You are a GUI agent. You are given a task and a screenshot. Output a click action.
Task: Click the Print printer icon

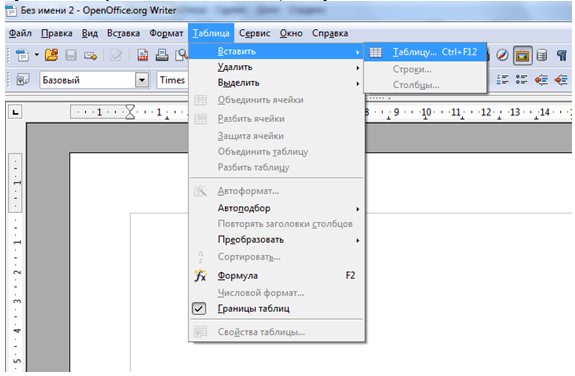coord(162,55)
